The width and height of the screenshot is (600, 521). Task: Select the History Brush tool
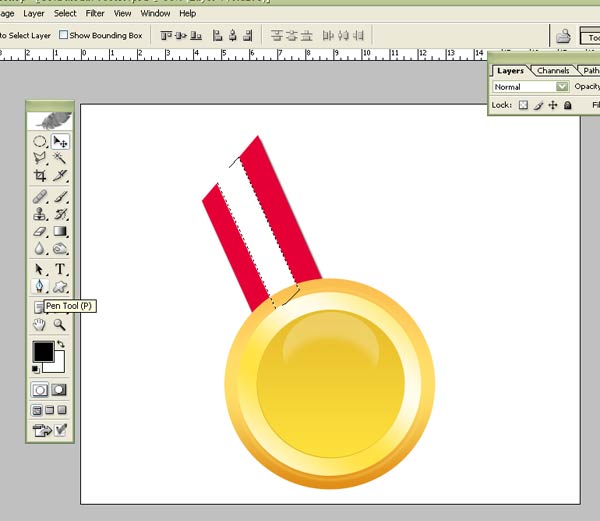click(x=60, y=214)
